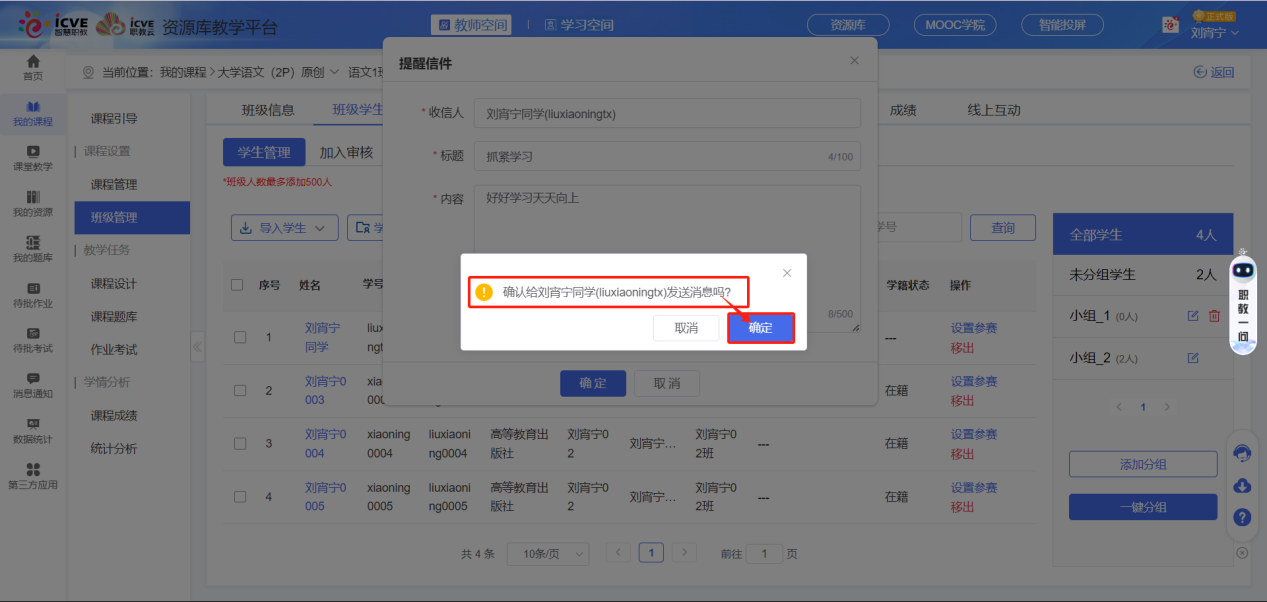Click the 添加分组 button
Image resolution: width=1267 pixels, height=602 pixels.
1142,464
